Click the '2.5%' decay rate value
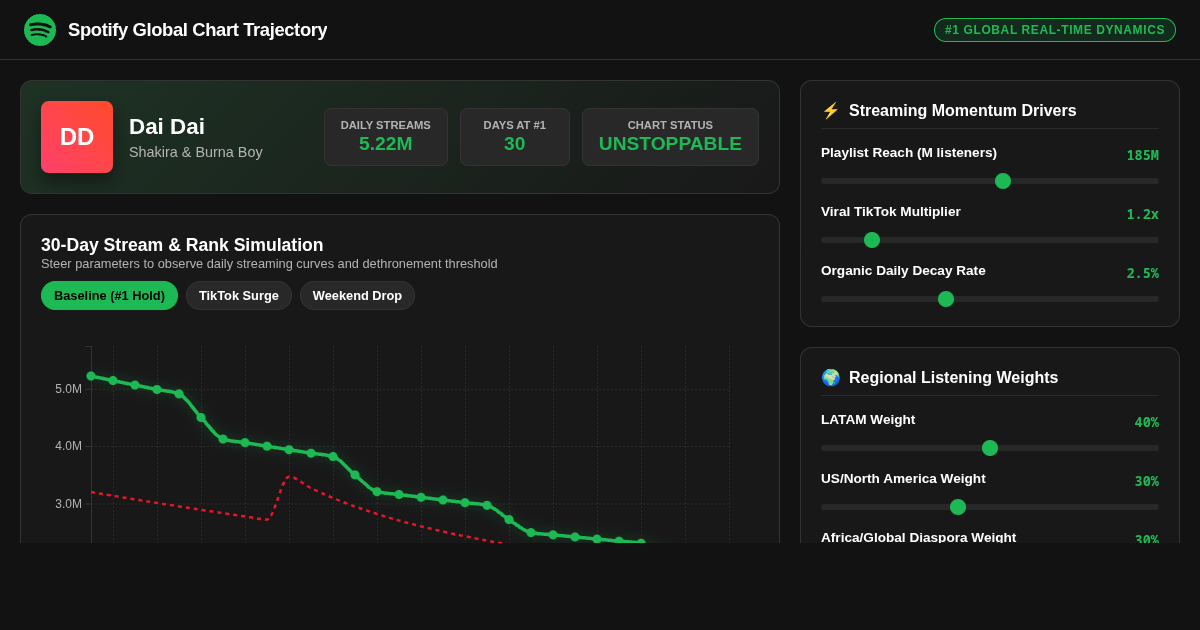The image size is (1200, 630). (x=1143, y=273)
